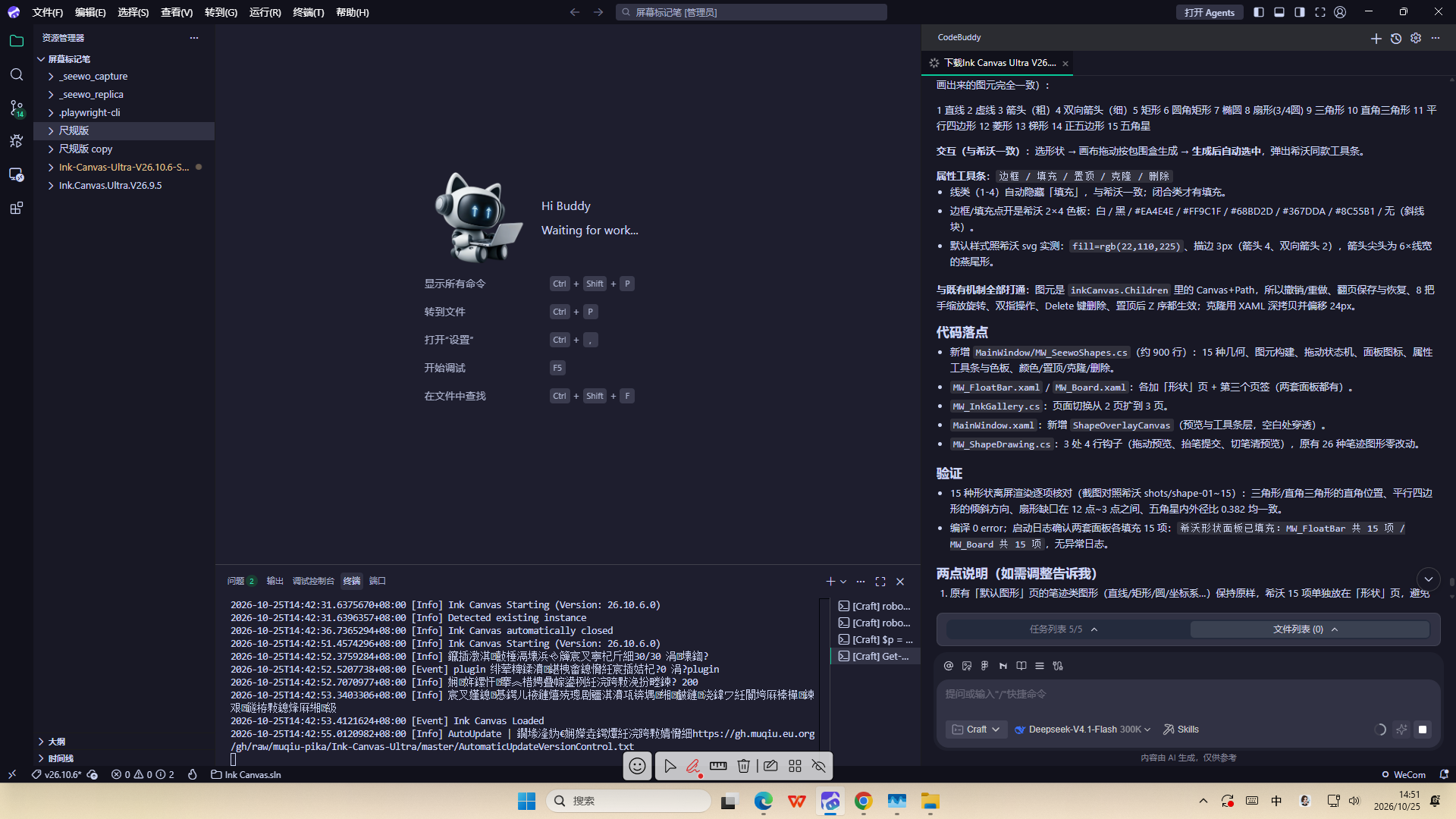Image resolution: width=1456 pixels, height=819 pixels.
Task: Click the v26.10.6* branch in the status bar
Action: coord(56,775)
